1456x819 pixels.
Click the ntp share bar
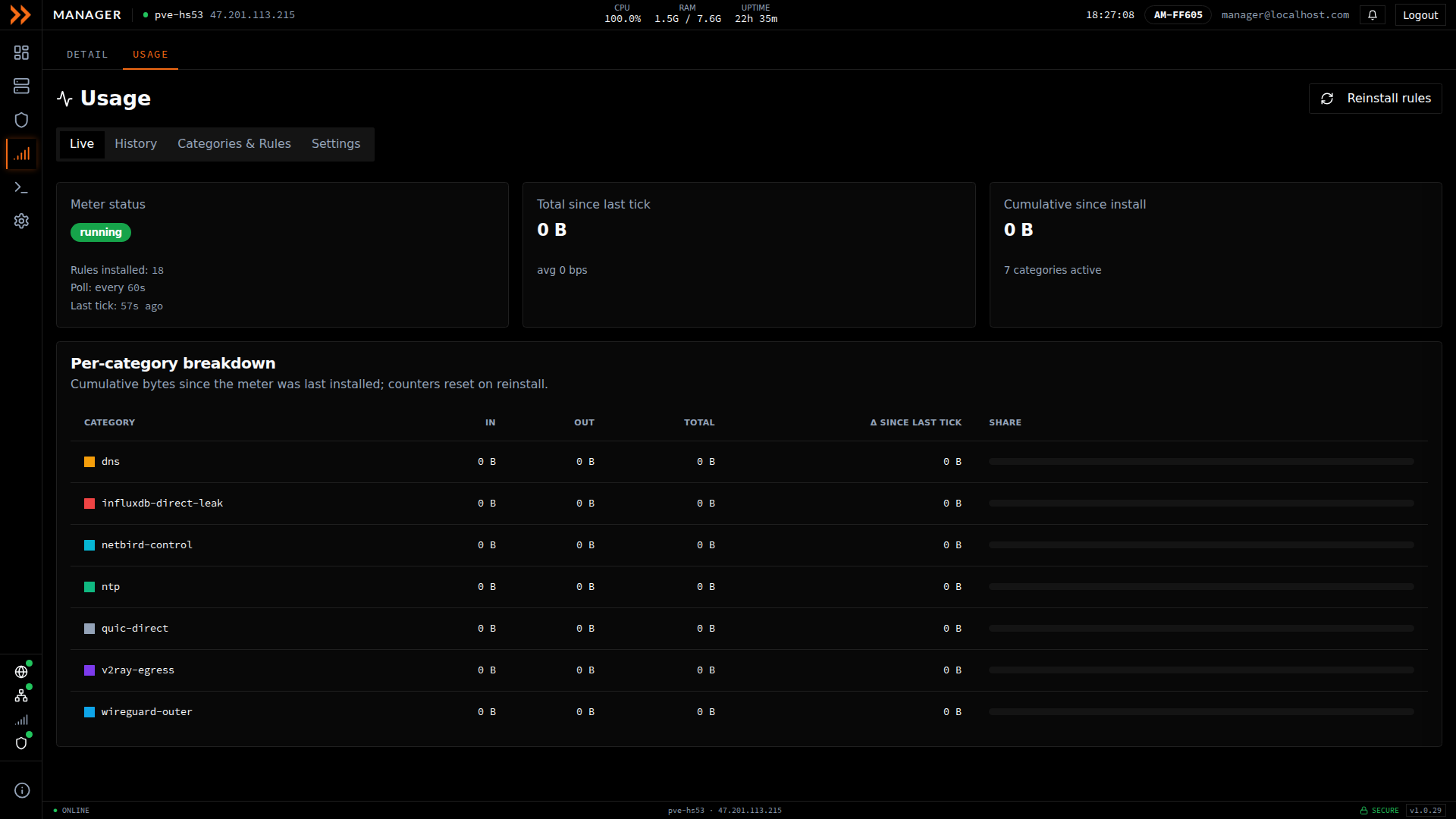coord(1201,587)
